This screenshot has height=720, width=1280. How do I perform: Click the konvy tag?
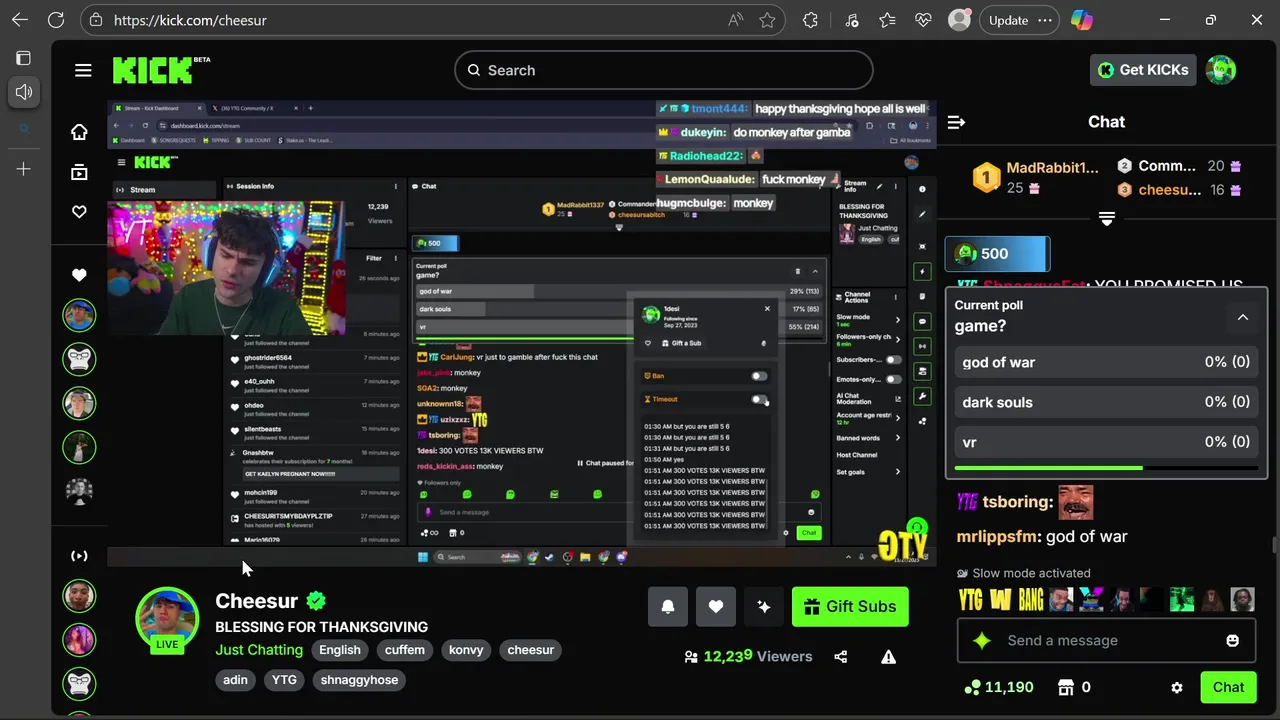coord(466,650)
